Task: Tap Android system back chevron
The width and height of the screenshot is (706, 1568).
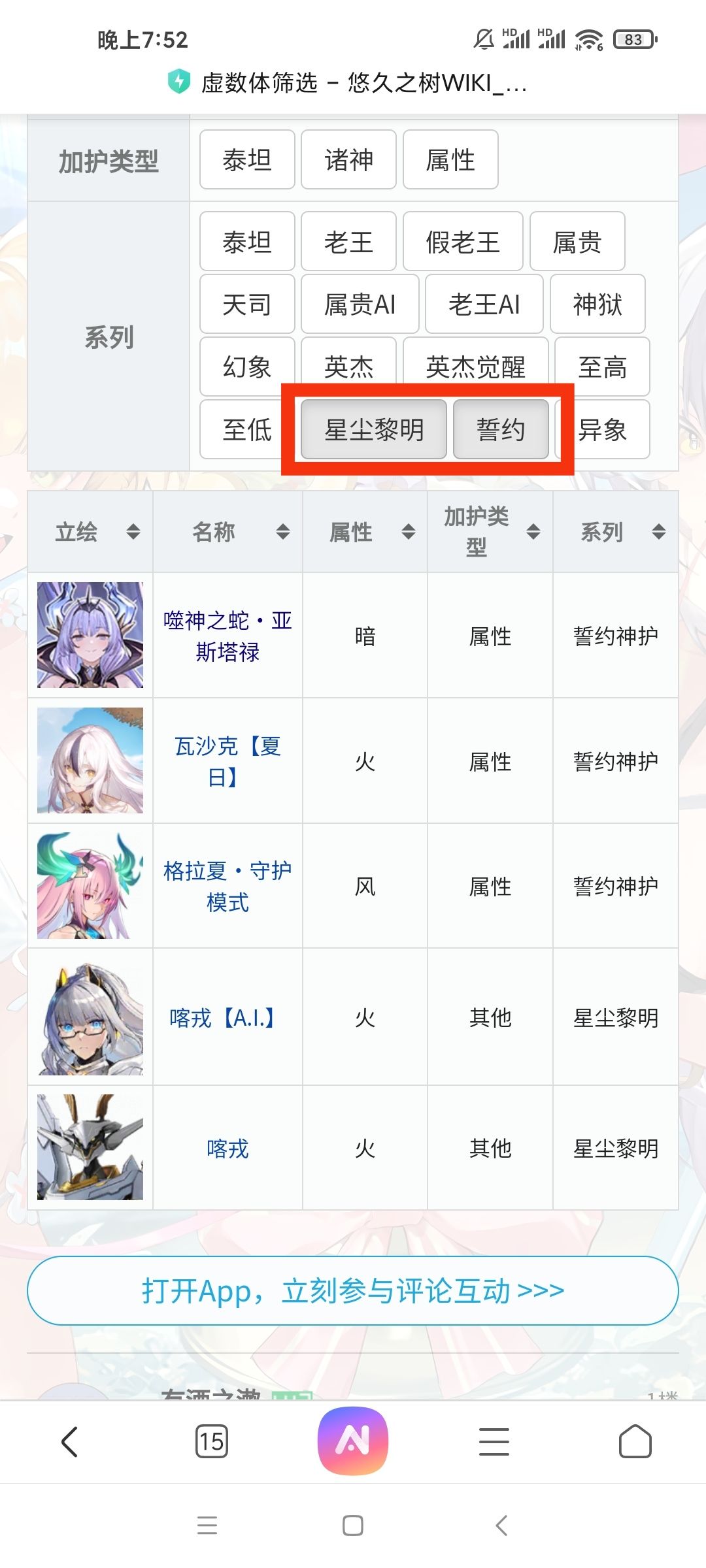Action: 501,1526
